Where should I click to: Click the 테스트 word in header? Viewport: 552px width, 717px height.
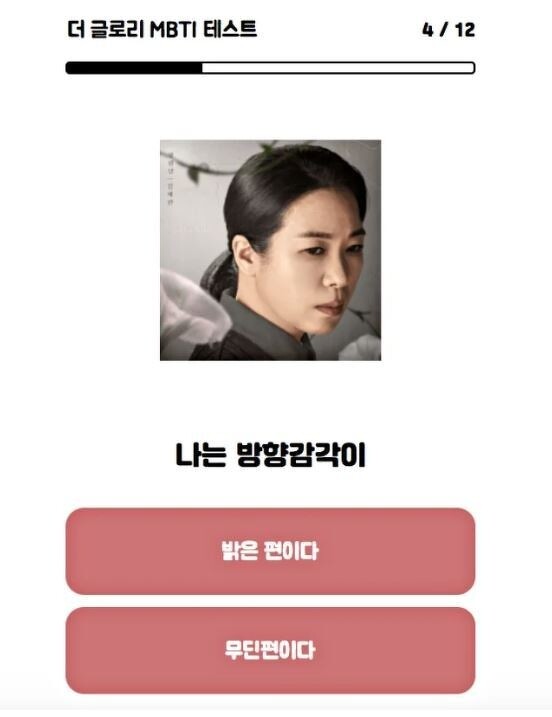pyautogui.click(x=230, y=30)
